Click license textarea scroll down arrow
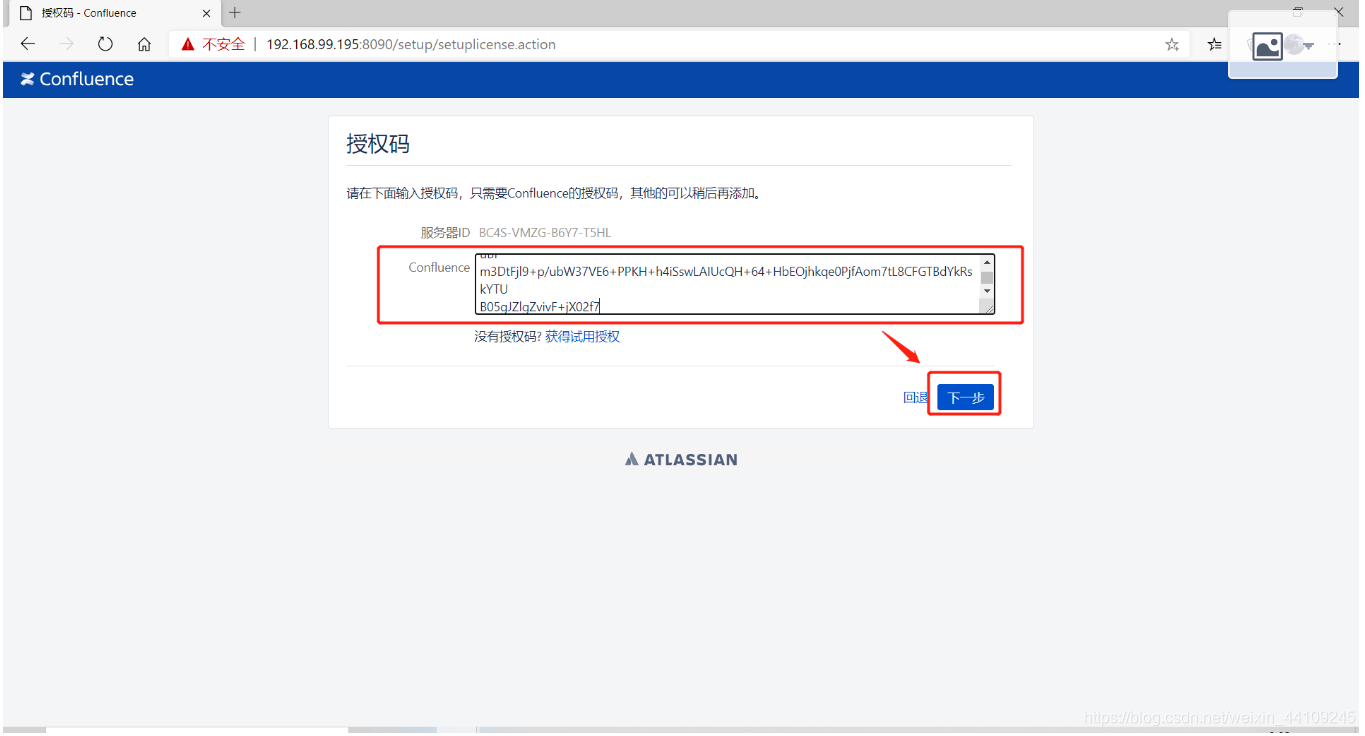The image size is (1365, 736). click(987, 291)
